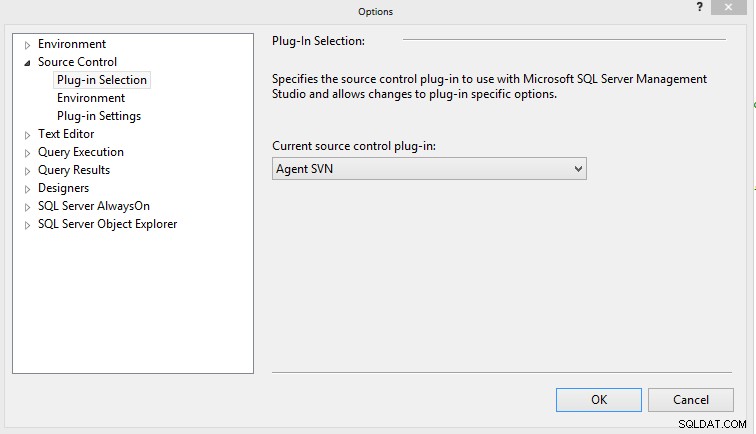
Task: Select the Designers category
Action: click(64, 188)
